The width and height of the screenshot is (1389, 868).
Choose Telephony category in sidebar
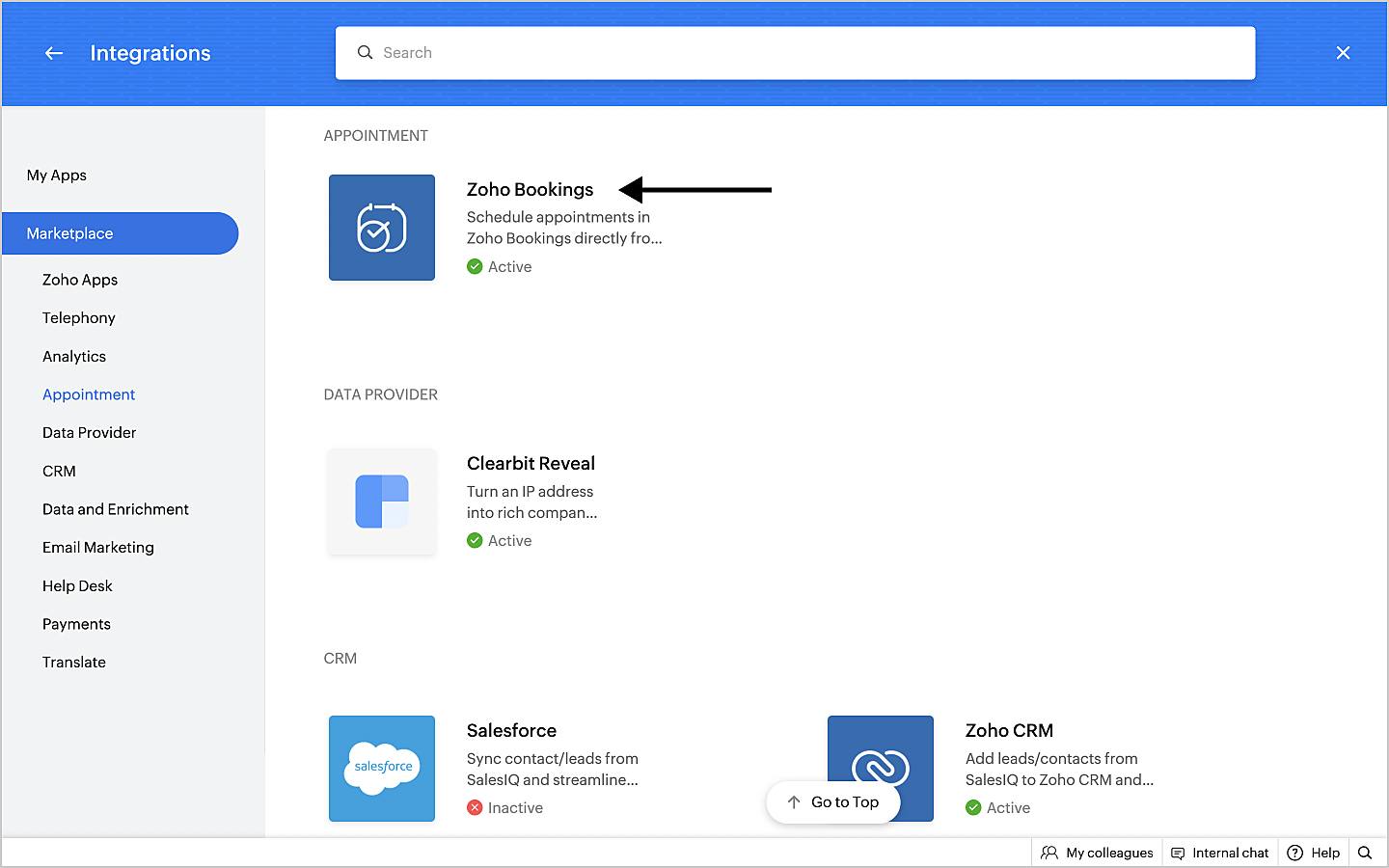click(x=79, y=318)
